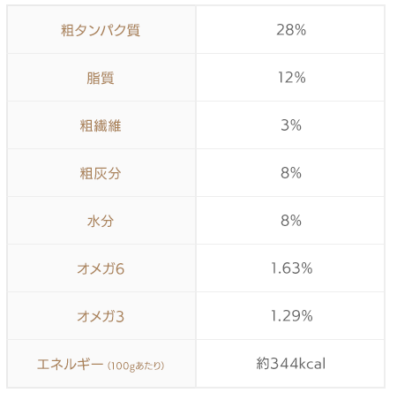Click the 粗灰分 row label
The width and height of the screenshot is (397, 400).
click(x=101, y=173)
